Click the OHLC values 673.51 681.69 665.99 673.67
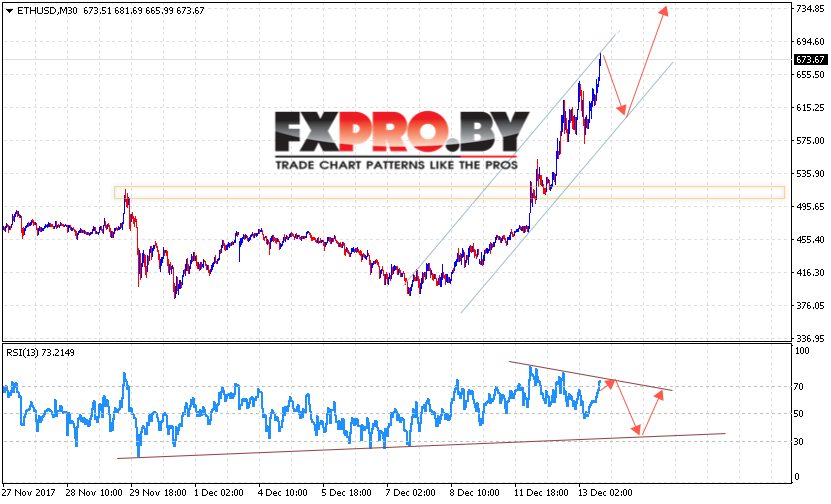 click(x=144, y=11)
